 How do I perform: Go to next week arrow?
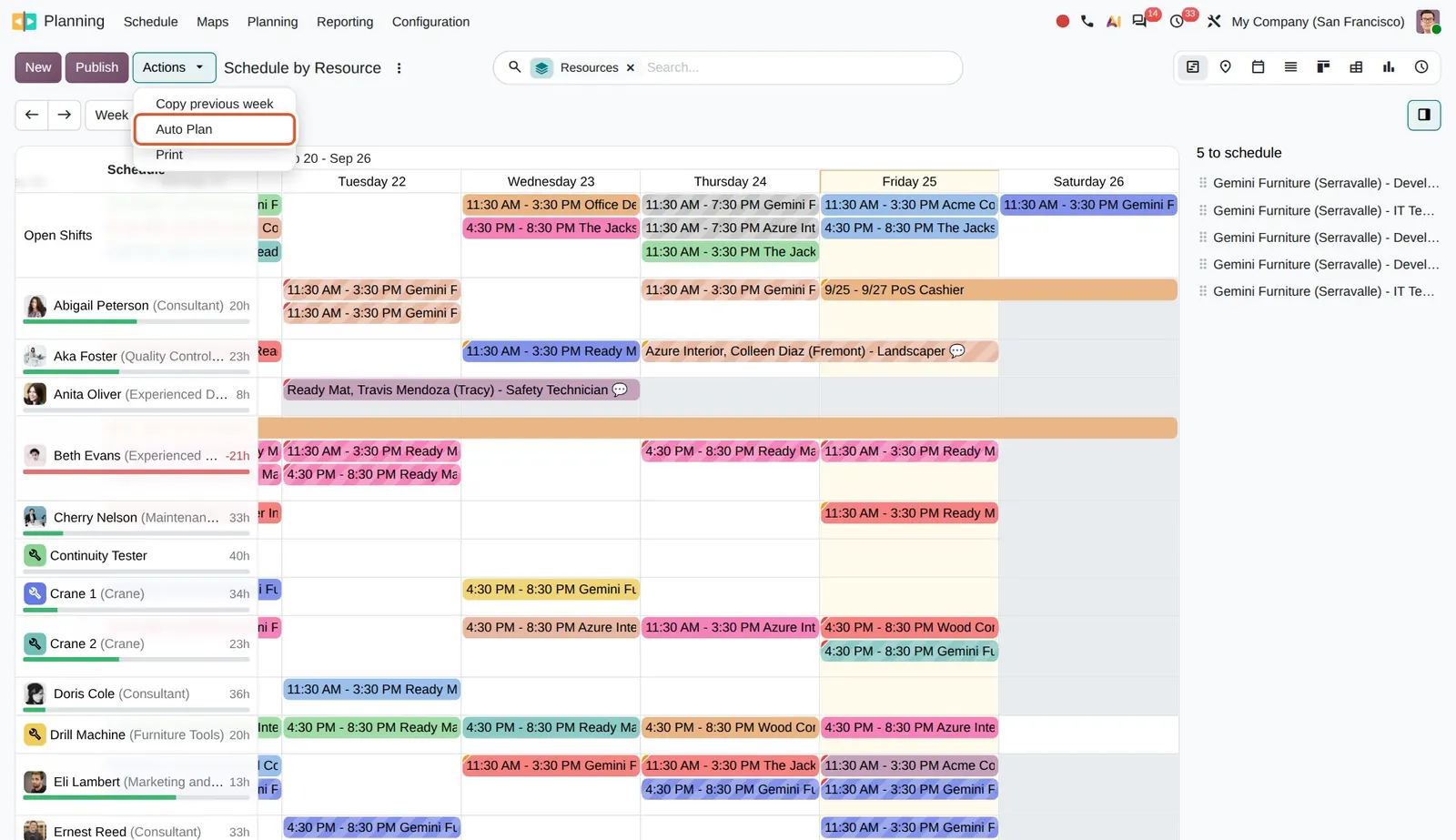pos(65,115)
